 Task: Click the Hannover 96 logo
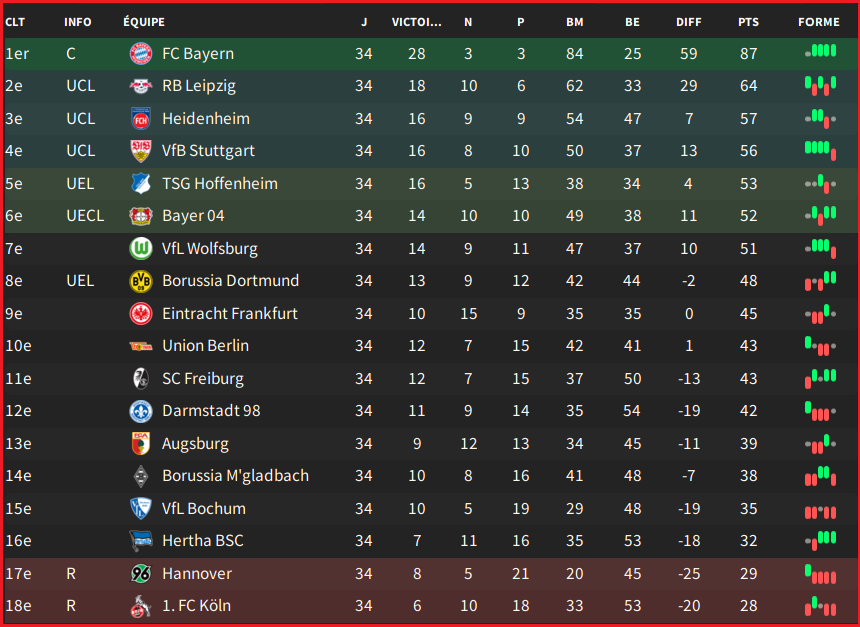click(140, 574)
